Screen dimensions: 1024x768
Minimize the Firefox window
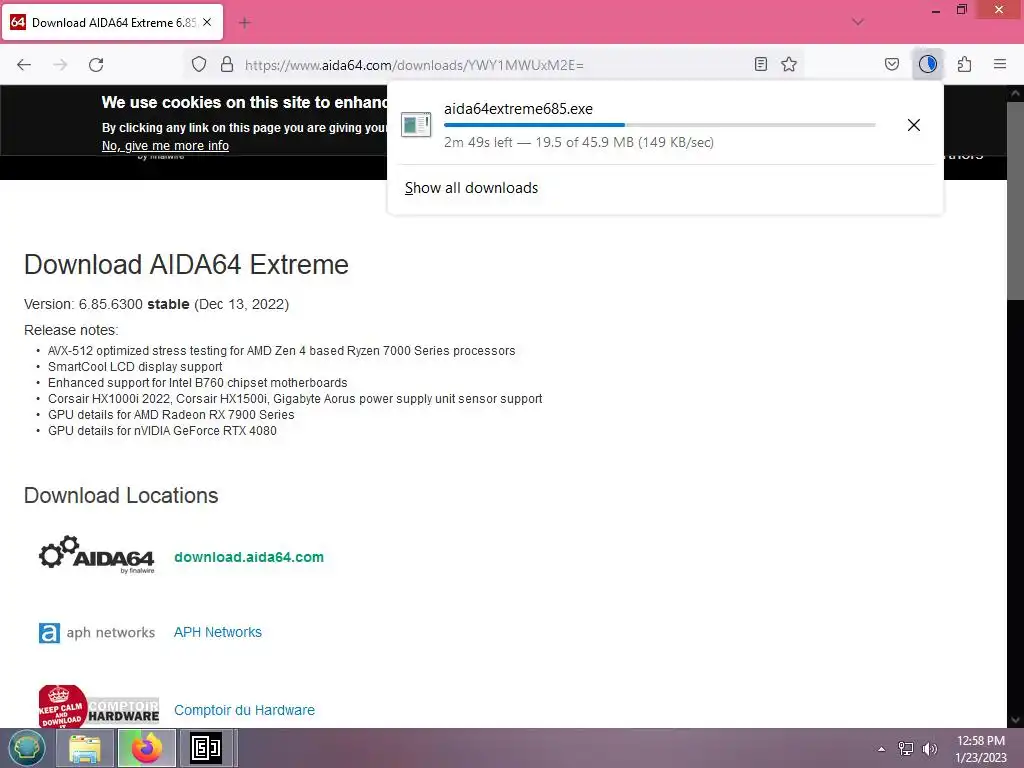coord(936,10)
